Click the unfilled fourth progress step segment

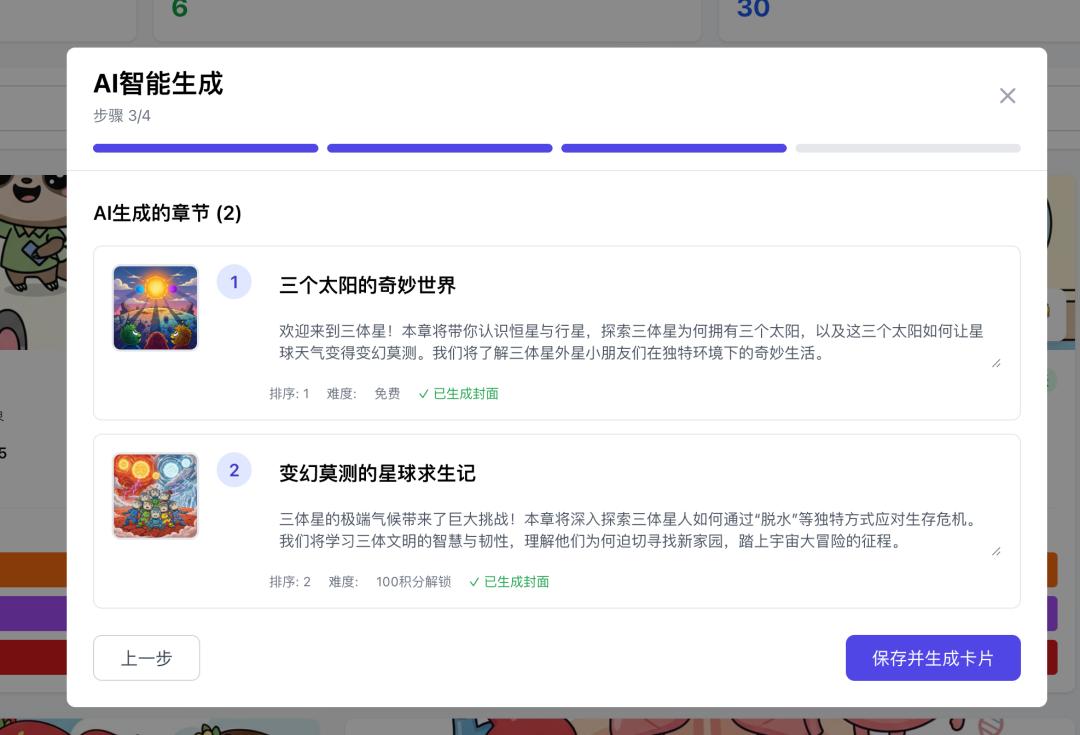[908, 148]
